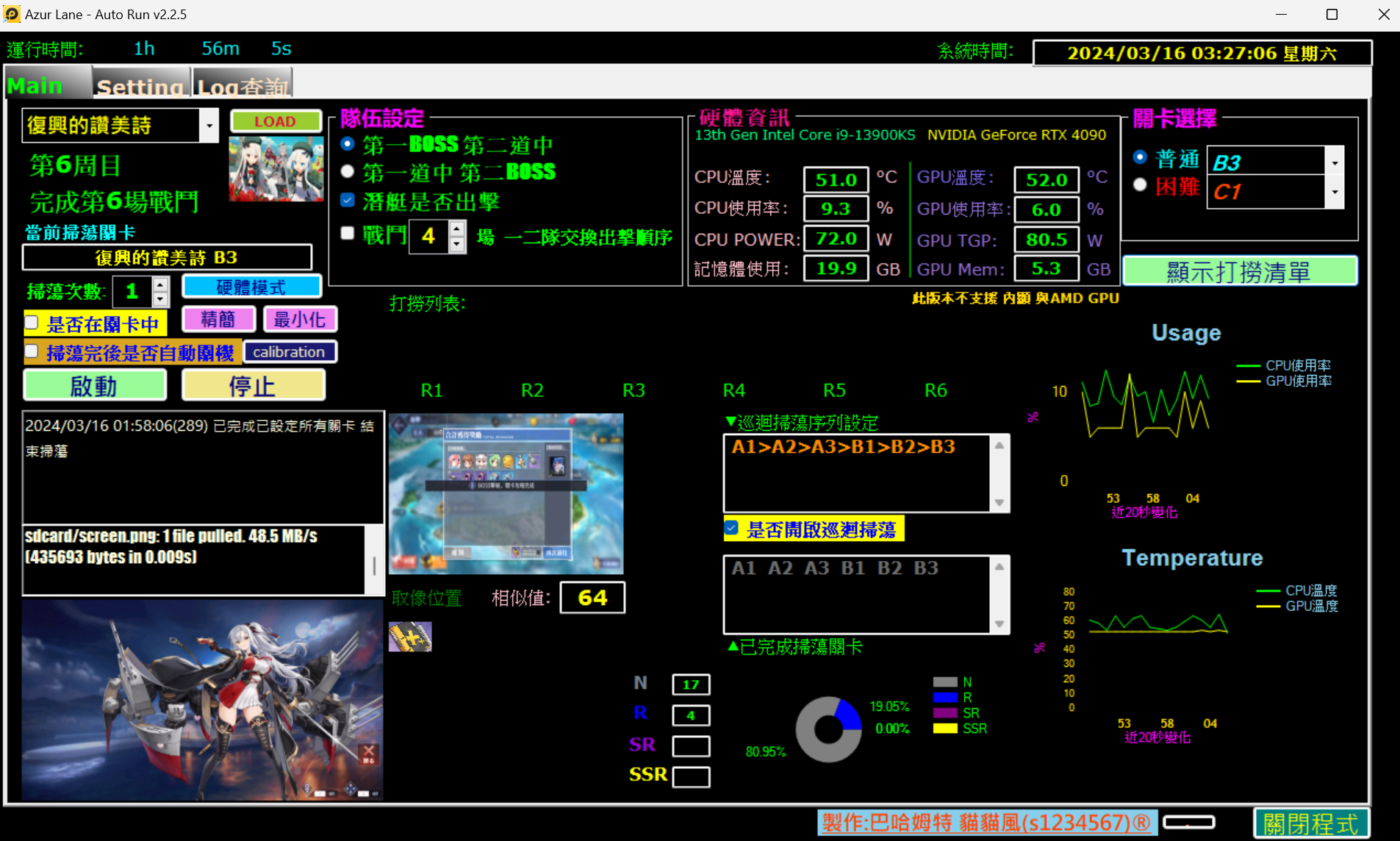Decrease the 戰鬥 battle count with down arrow
The image size is (1400, 841).
click(x=457, y=244)
